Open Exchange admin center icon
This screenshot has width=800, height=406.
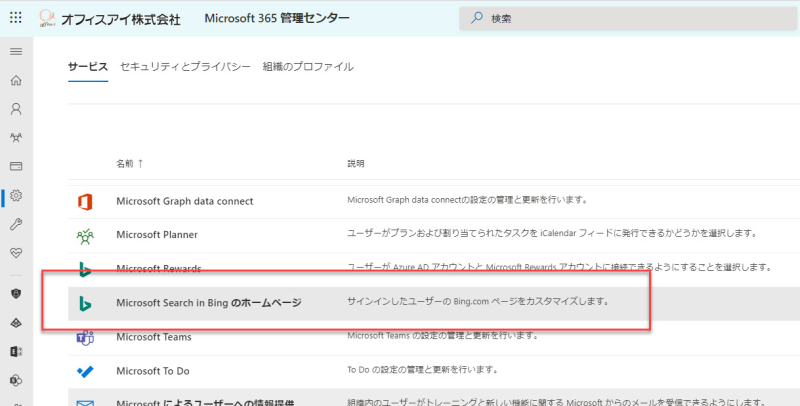click(16, 351)
